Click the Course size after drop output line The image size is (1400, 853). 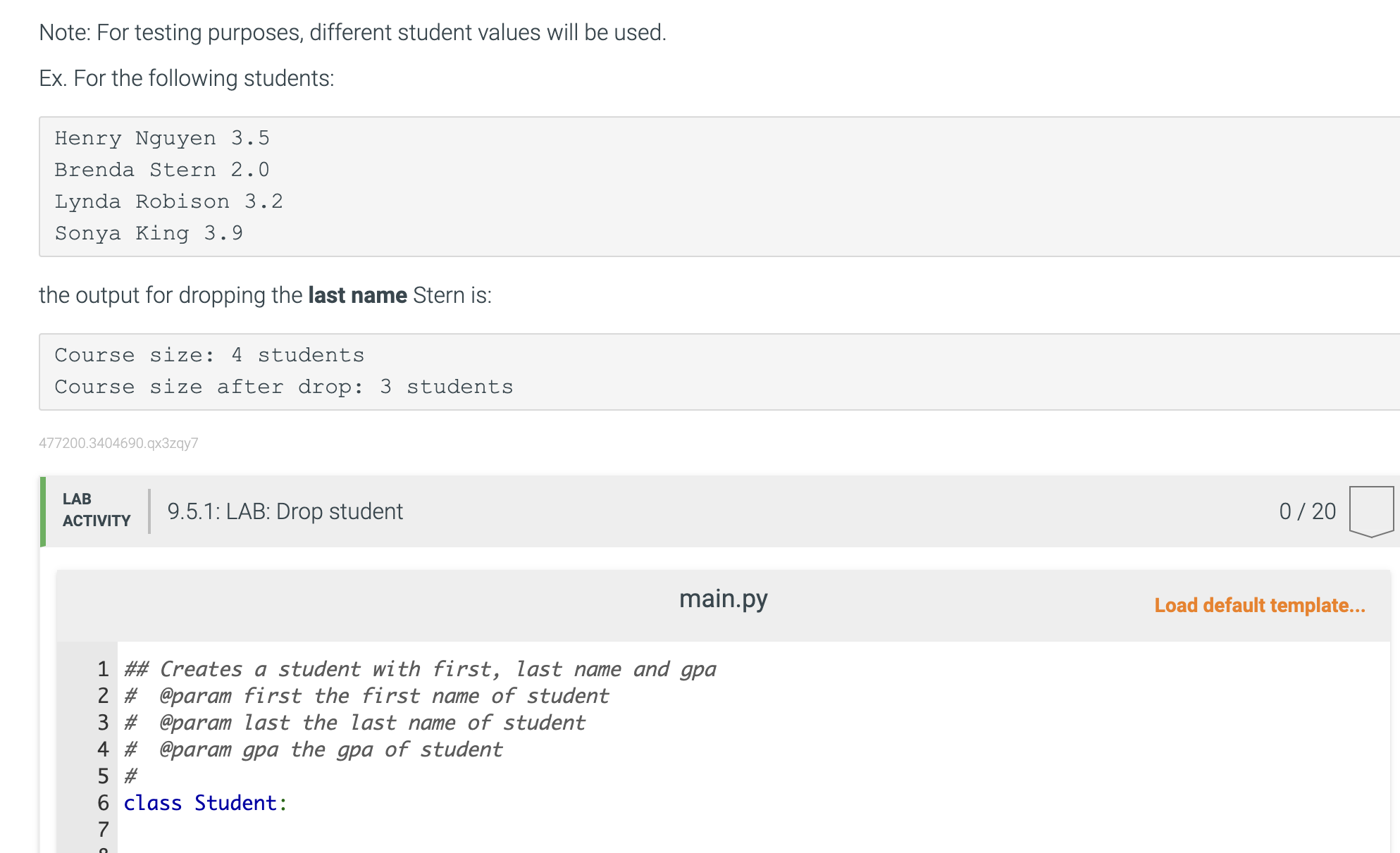[283, 386]
